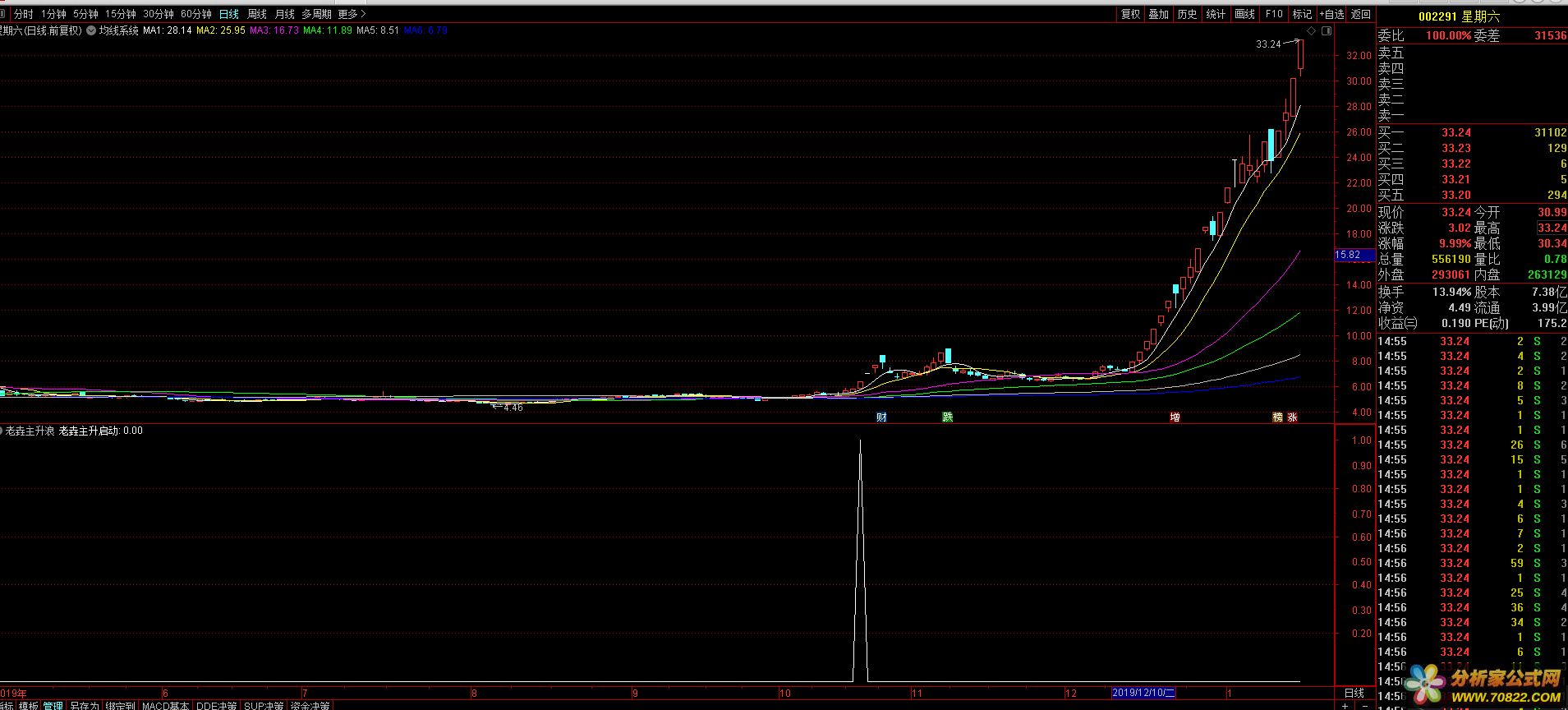Screen dimensions: 1568x710
Task: Enable 画线 drawing tool
Action: click(x=1244, y=14)
